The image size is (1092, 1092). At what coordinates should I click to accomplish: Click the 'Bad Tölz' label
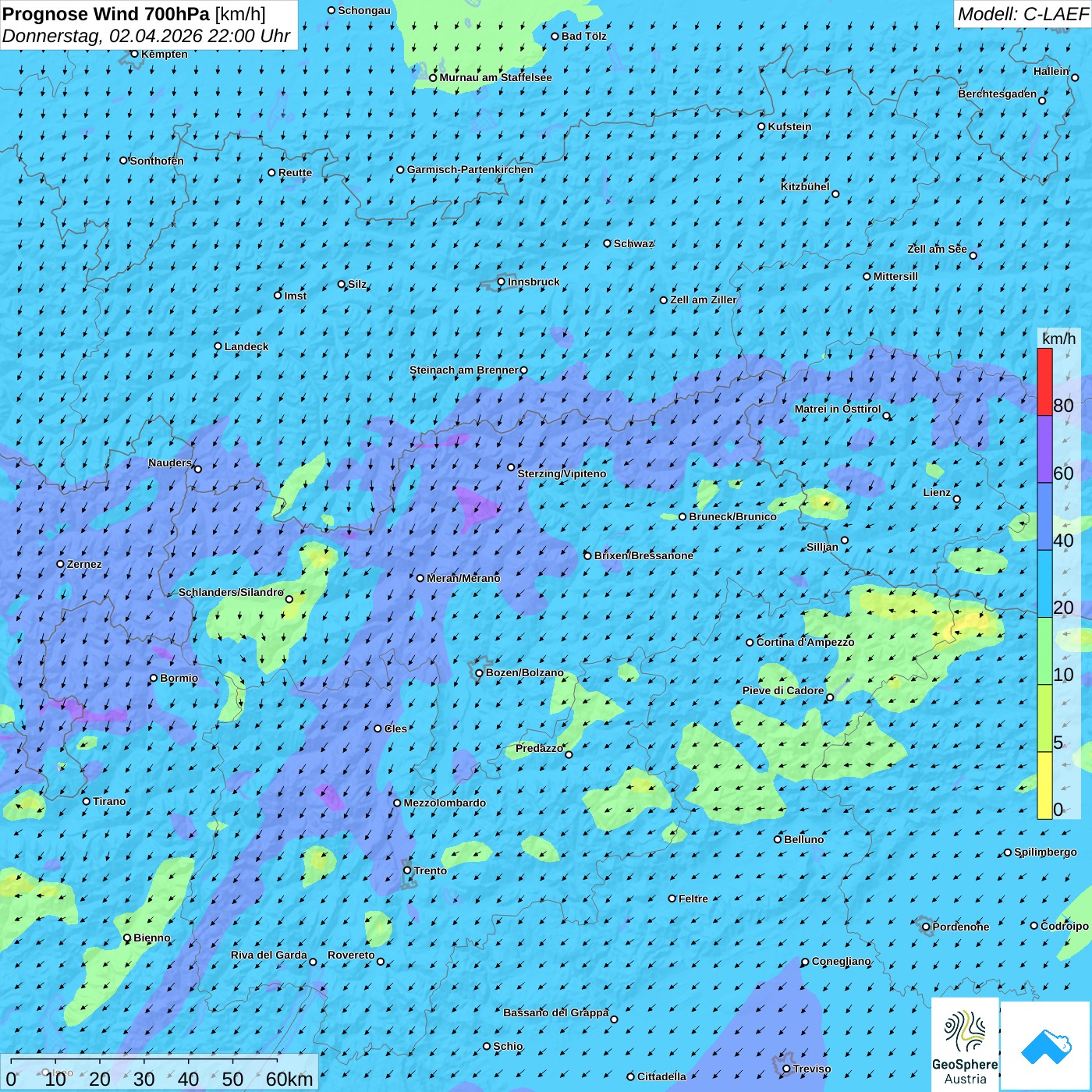point(584,36)
